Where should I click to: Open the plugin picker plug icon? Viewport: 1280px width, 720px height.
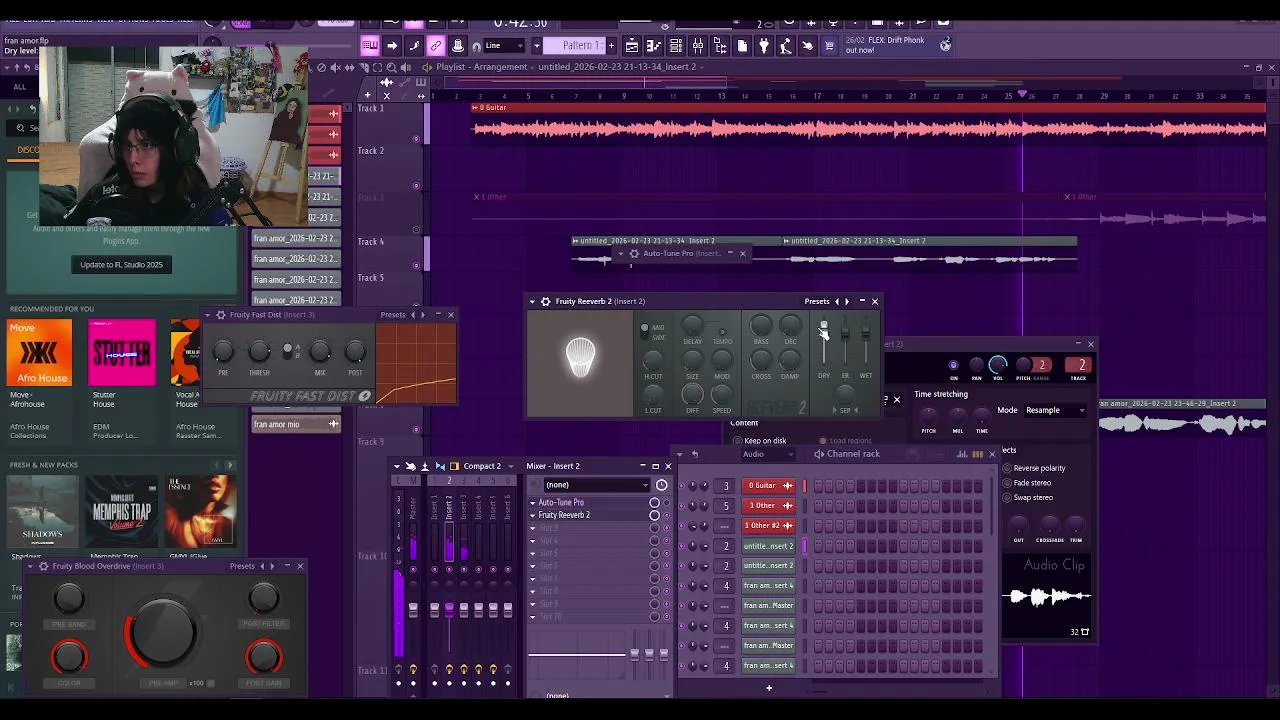(764, 45)
